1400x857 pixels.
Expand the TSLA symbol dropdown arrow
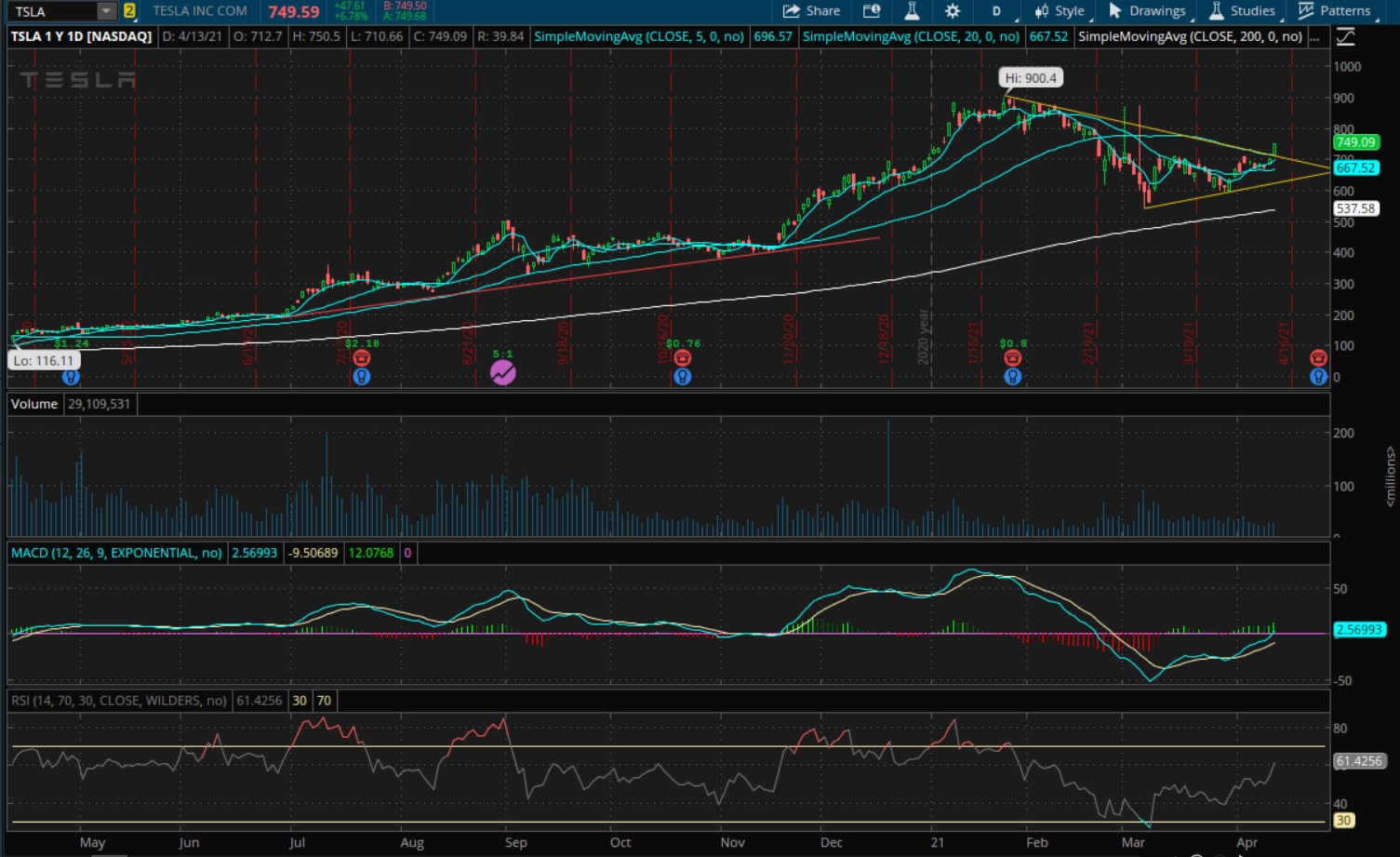point(106,11)
